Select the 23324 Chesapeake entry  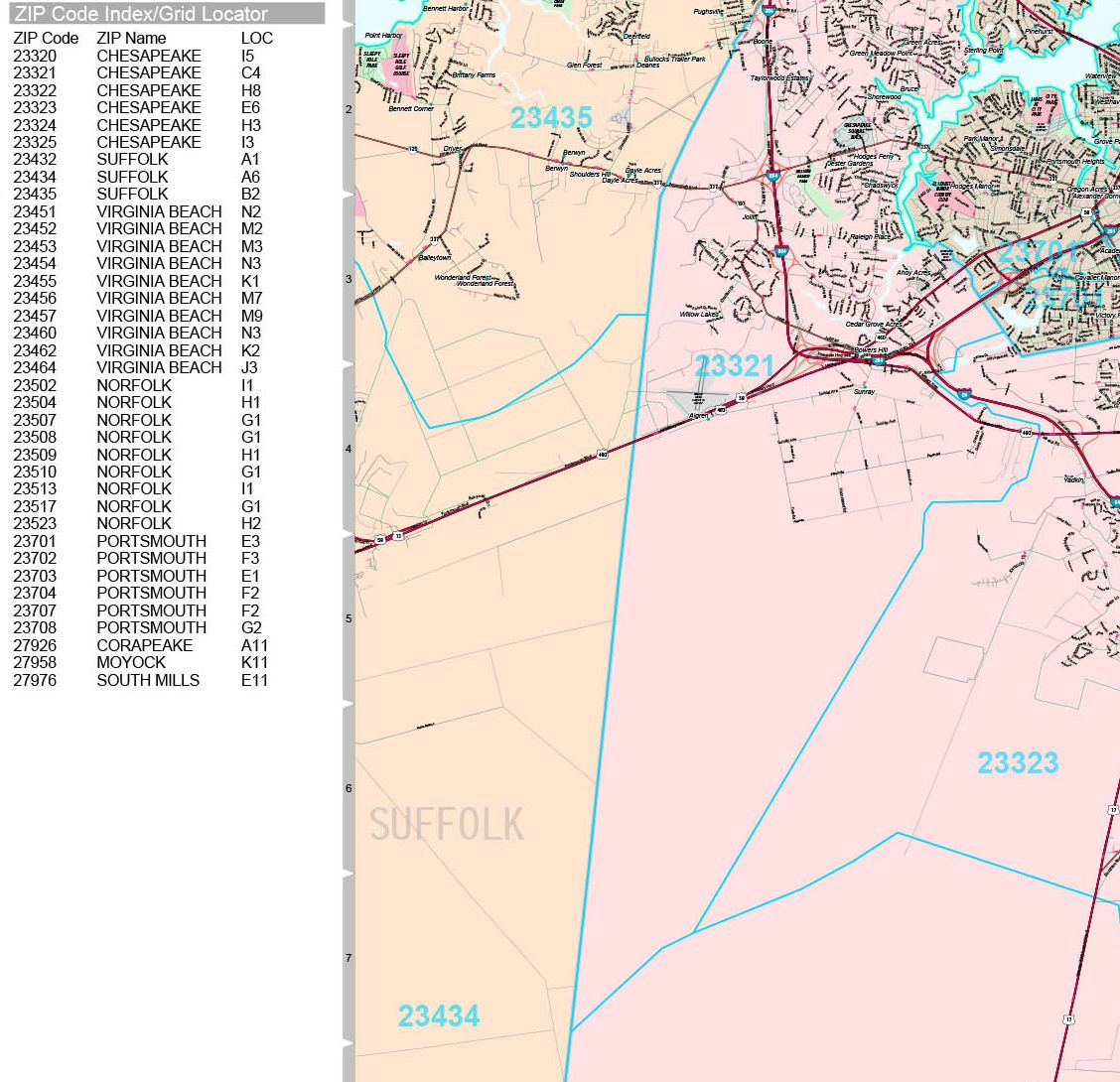coord(143,125)
